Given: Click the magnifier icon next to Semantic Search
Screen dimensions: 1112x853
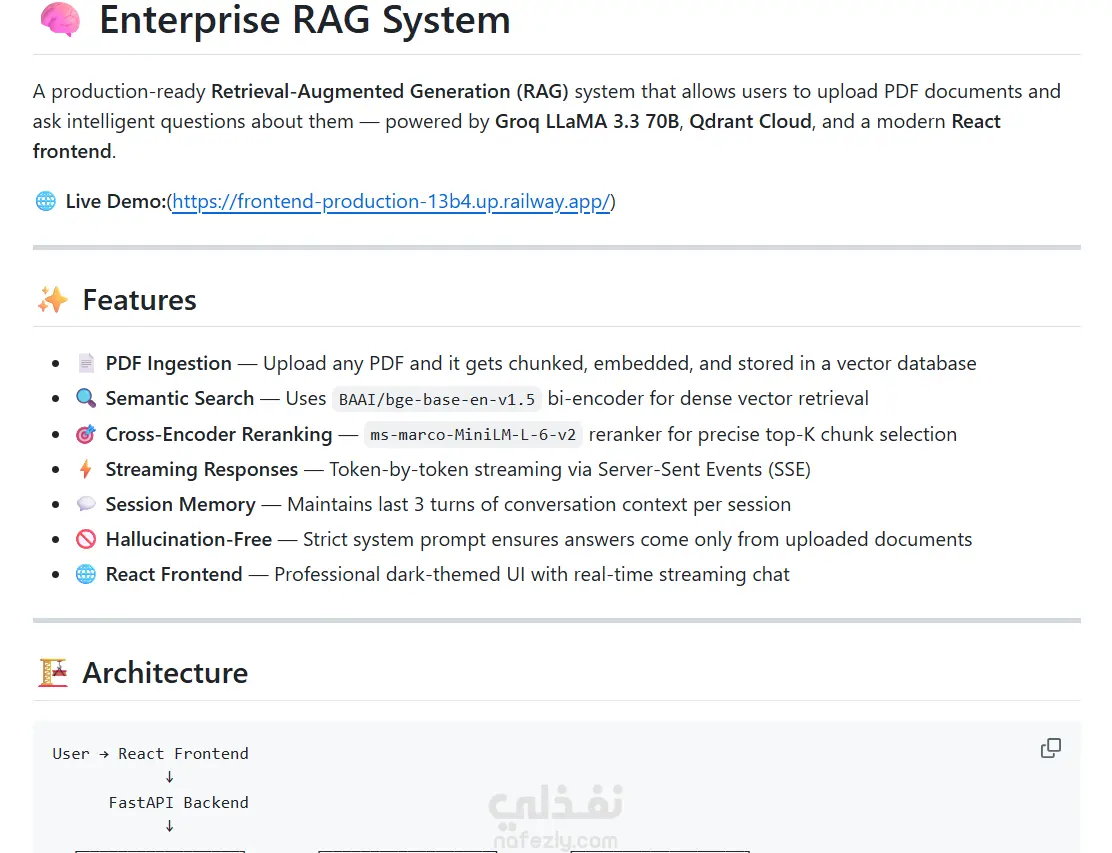Looking at the screenshot, I should pyautogui.click(x=86, y=398).
